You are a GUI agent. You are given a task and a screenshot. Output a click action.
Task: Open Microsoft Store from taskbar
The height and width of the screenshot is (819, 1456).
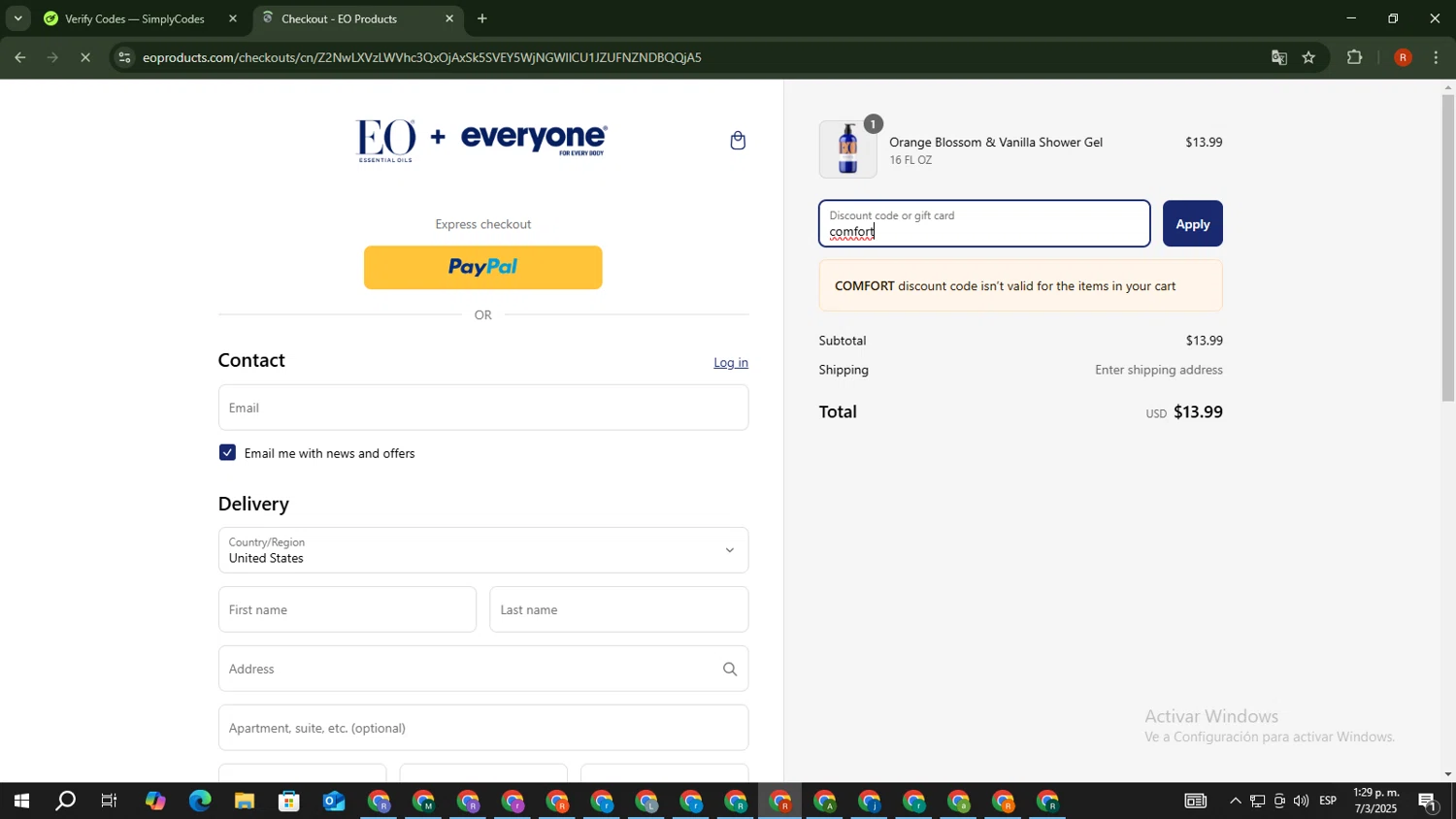[289, 802]
